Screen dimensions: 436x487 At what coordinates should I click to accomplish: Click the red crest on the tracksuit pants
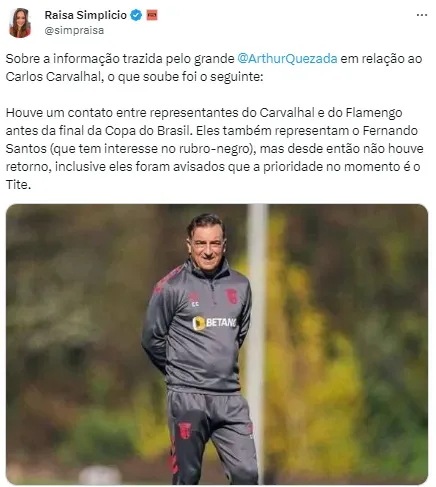(184, 430)
